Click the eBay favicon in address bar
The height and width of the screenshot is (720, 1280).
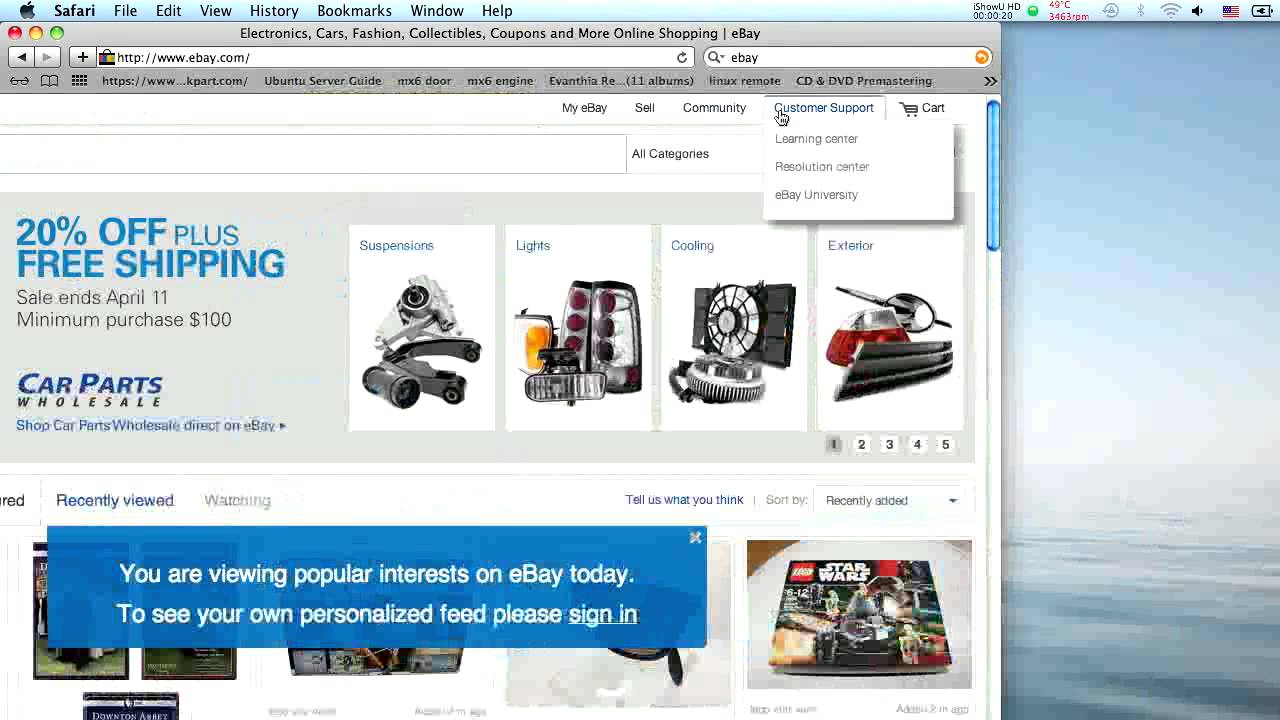point(107,57)
